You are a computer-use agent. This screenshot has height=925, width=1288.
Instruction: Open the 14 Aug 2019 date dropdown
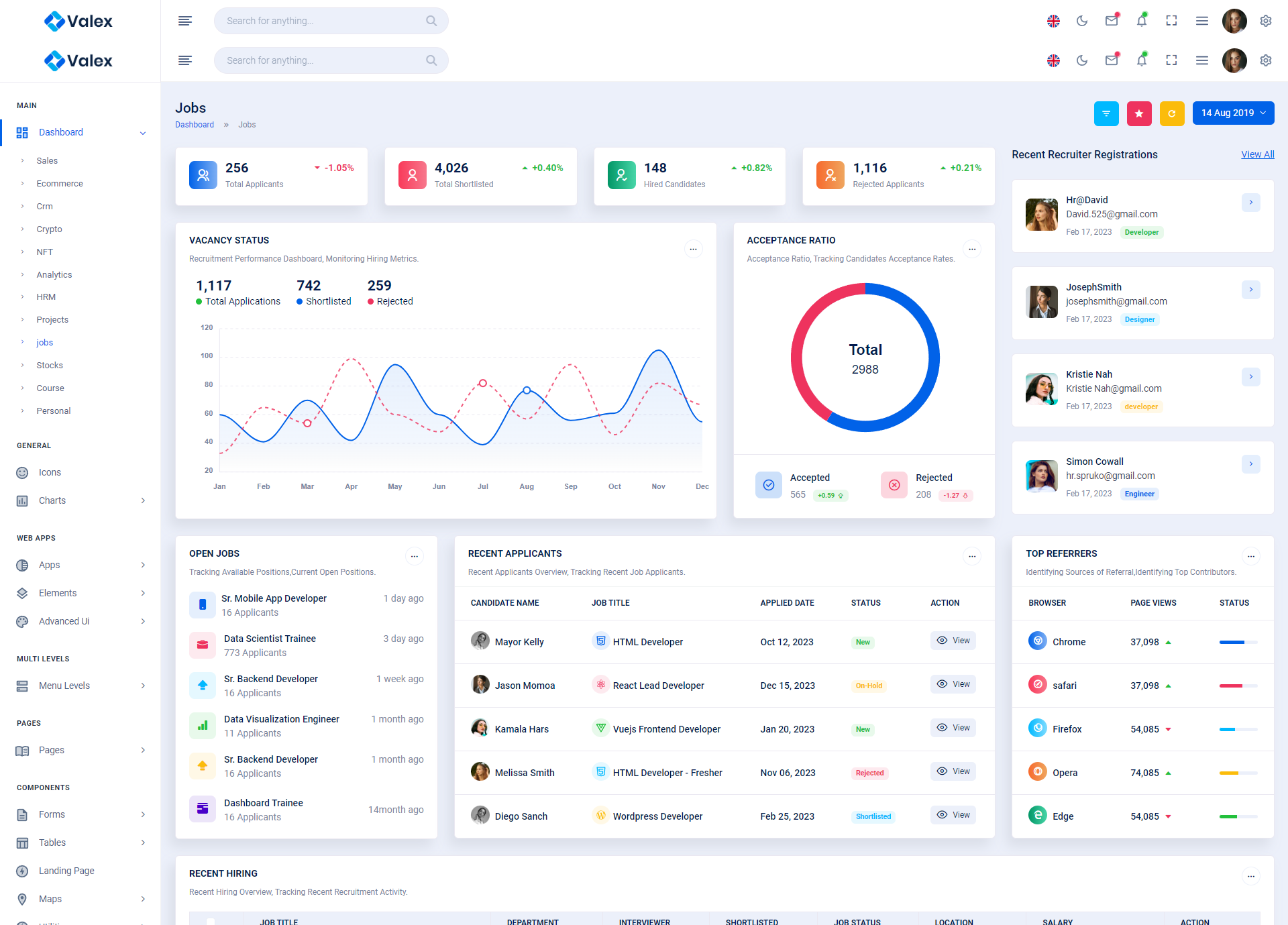[x=1233, y=113]
